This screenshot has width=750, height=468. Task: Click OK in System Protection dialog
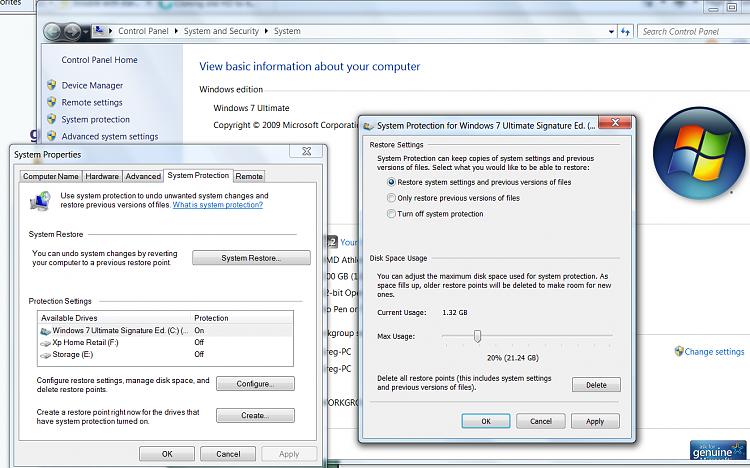[x=486, y=421]
